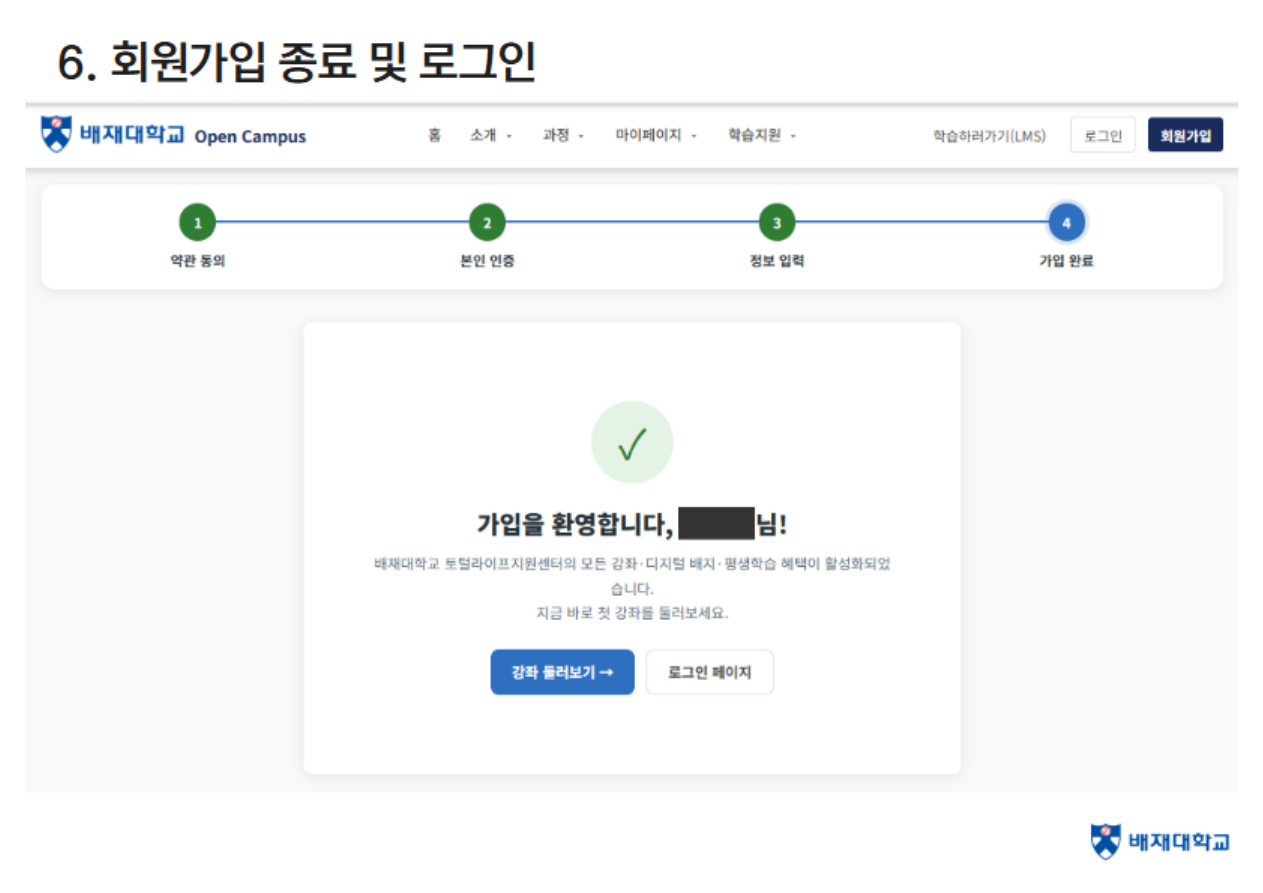Expand the 마이페이지 dropdown menu

point(656,136)
